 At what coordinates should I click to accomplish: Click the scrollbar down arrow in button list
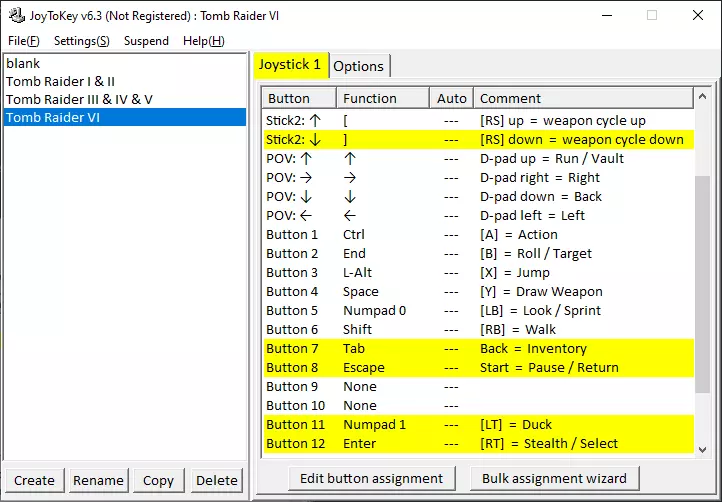(702, 449)
